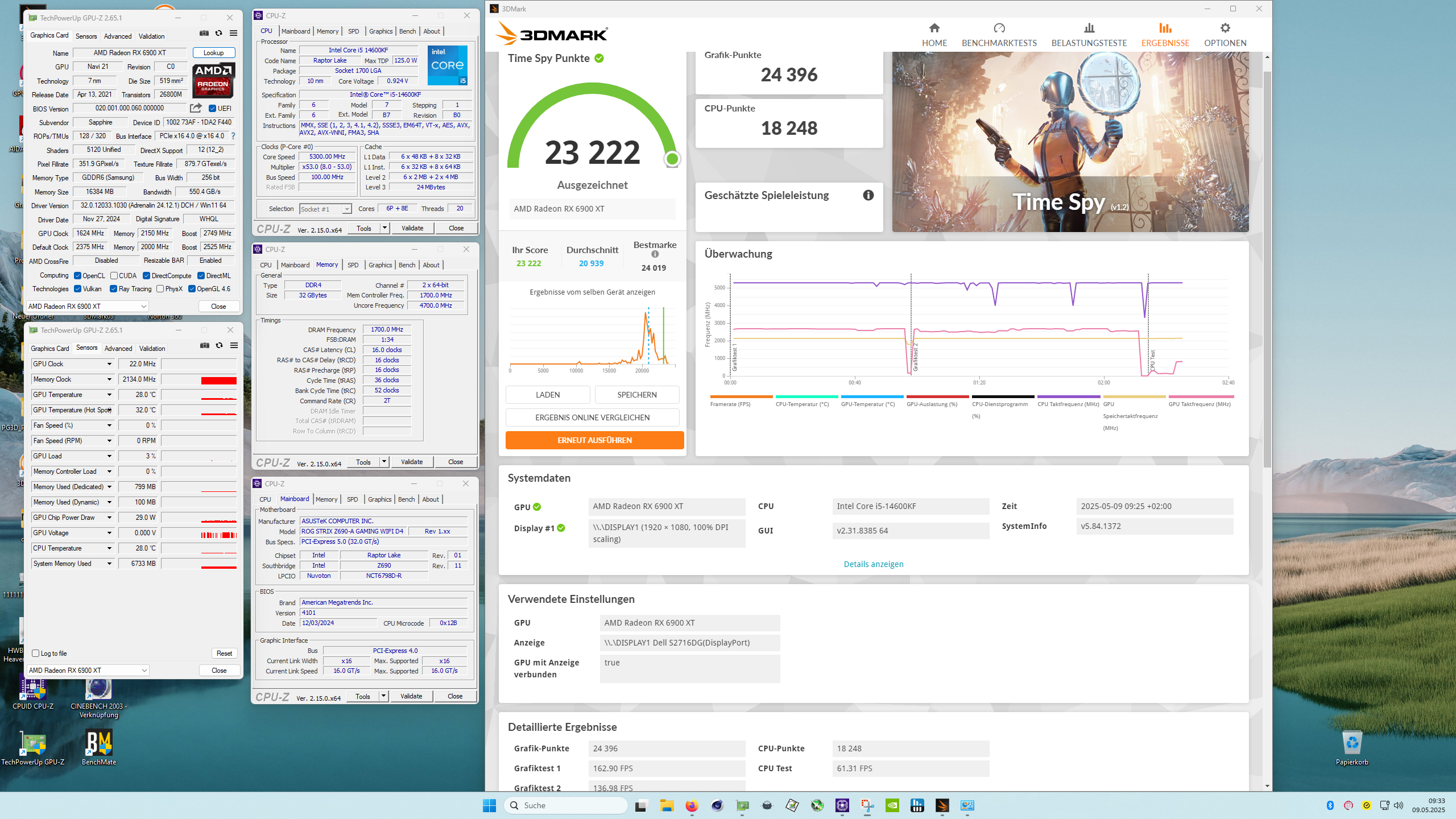Open Papierkorb desktop icon
The image size is (1456, 819).
pos(1352,748)
